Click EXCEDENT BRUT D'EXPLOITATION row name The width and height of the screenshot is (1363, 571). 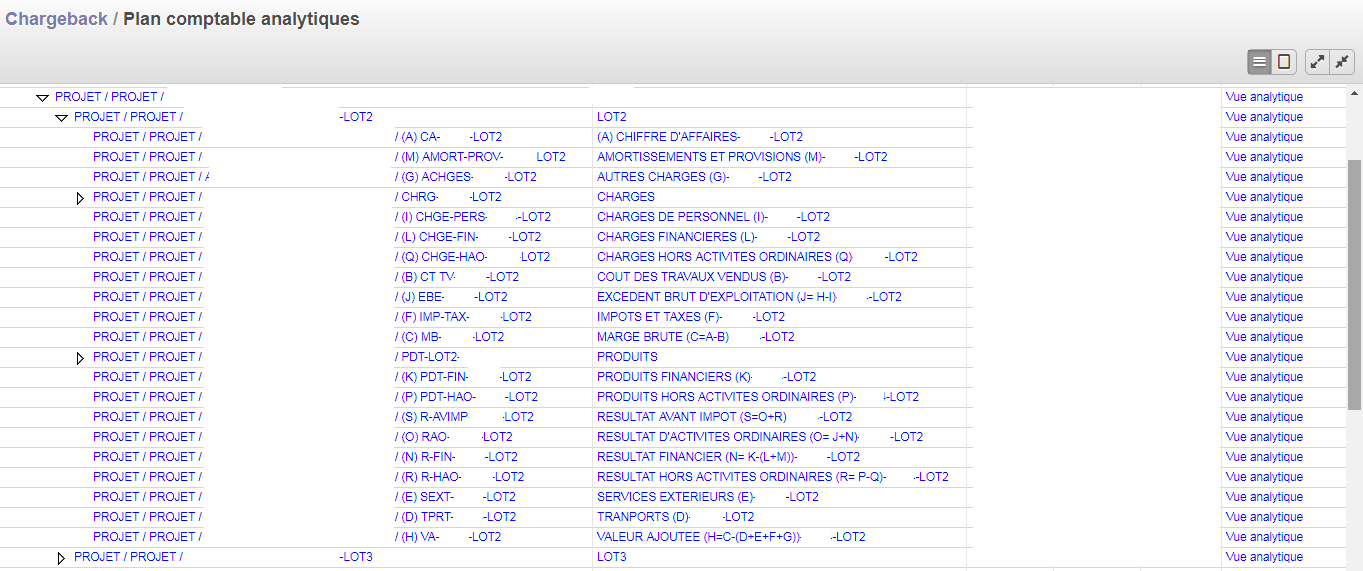pos(716,297)
